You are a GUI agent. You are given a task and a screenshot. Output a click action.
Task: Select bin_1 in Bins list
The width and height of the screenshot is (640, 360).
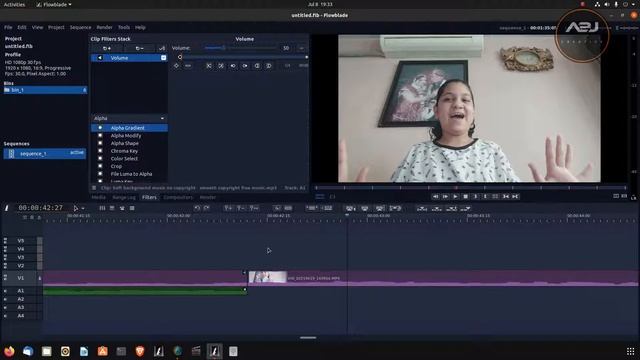coord(45,90)
